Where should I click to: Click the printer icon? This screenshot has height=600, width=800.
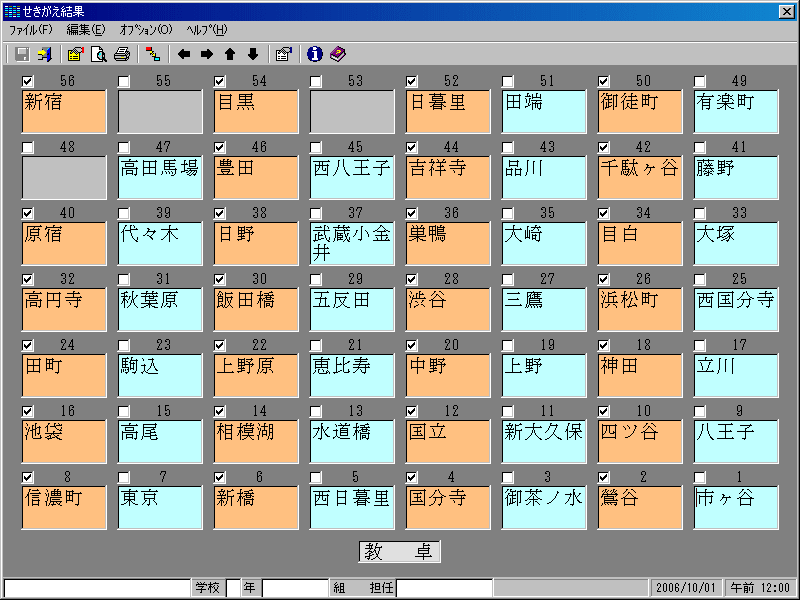coord(121,54)
